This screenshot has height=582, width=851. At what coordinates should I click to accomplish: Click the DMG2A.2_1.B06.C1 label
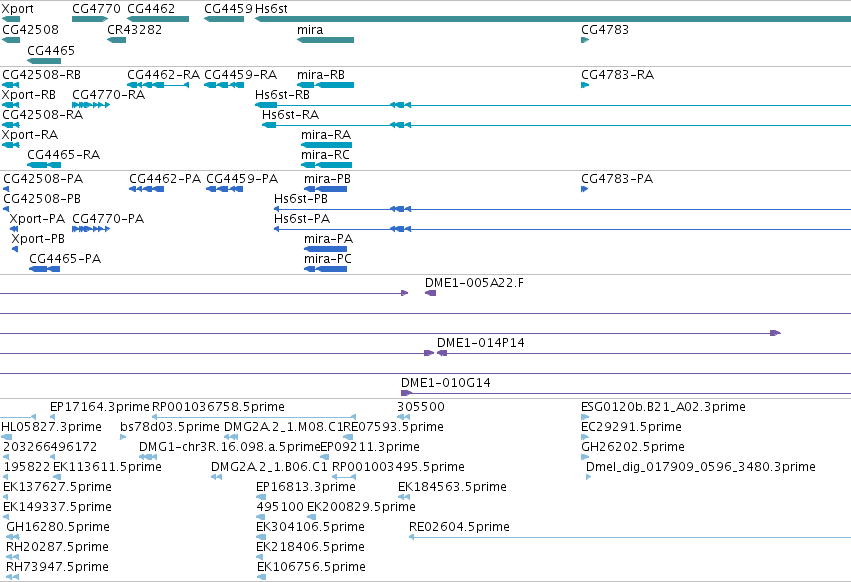pyautogui.click(x=269, y=467)
